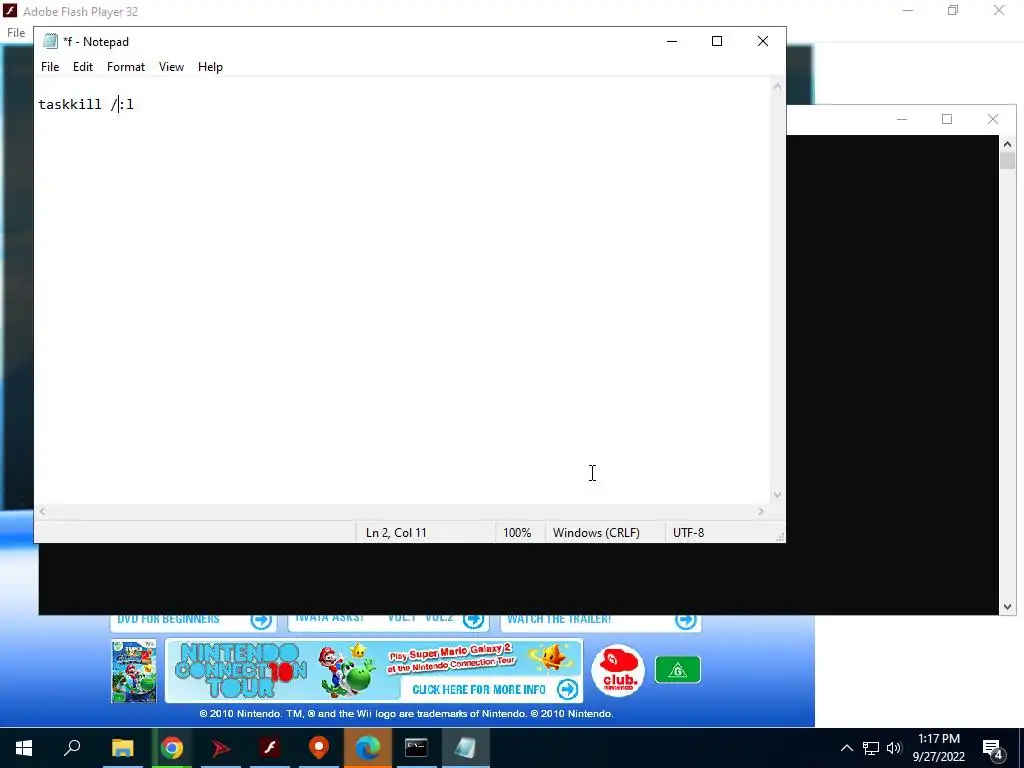Click the console window scrollbar thumb
The image size is (1024, 768).
[1007, 161]
